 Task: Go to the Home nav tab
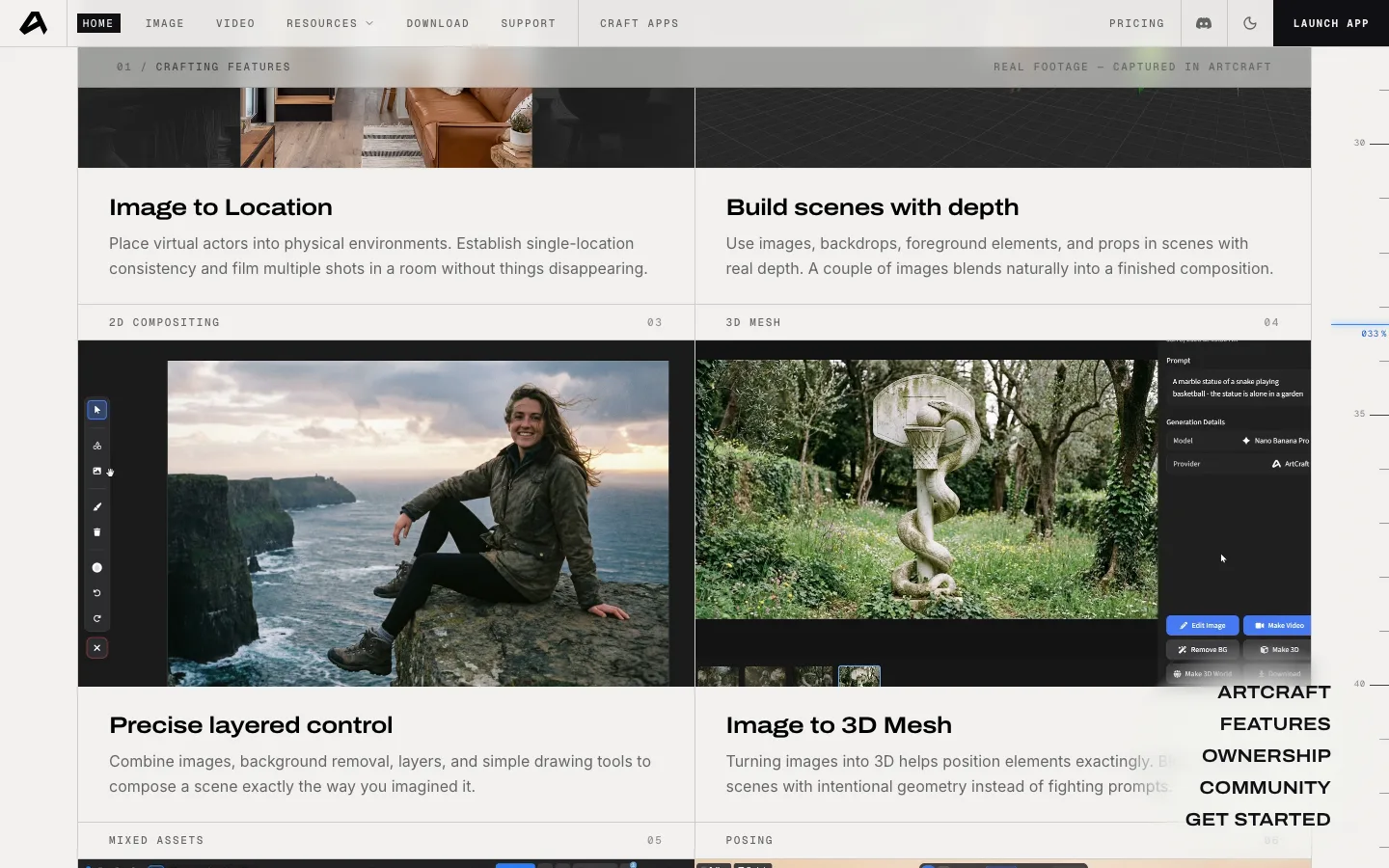[x=98, y=23]
